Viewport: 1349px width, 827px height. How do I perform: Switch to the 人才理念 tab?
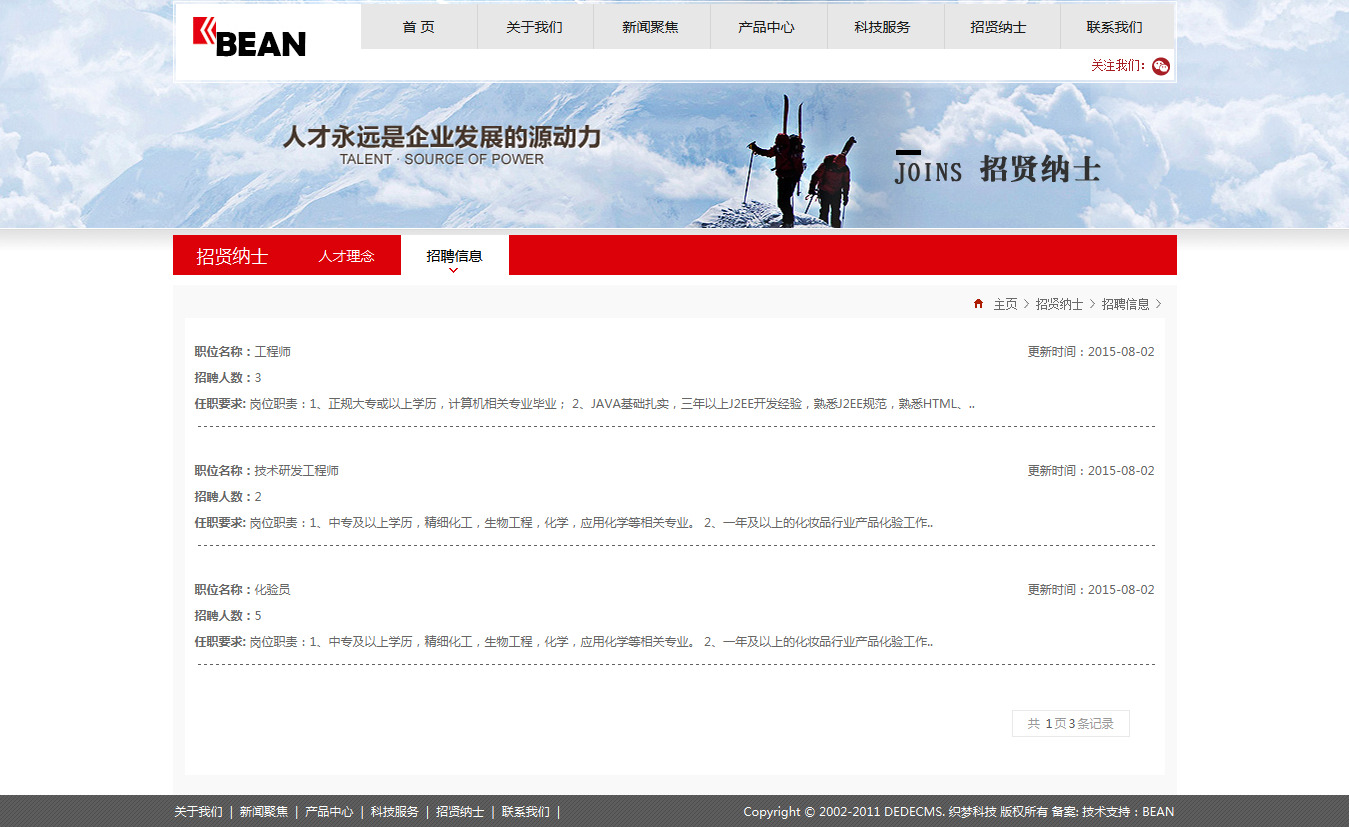[346, 256]
